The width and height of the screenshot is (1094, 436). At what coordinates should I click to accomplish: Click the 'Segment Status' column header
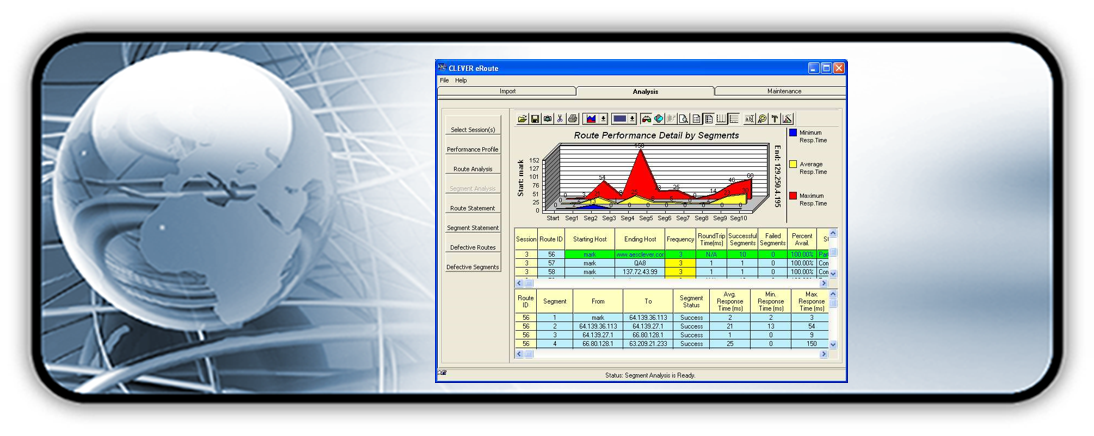coord(691,301)
